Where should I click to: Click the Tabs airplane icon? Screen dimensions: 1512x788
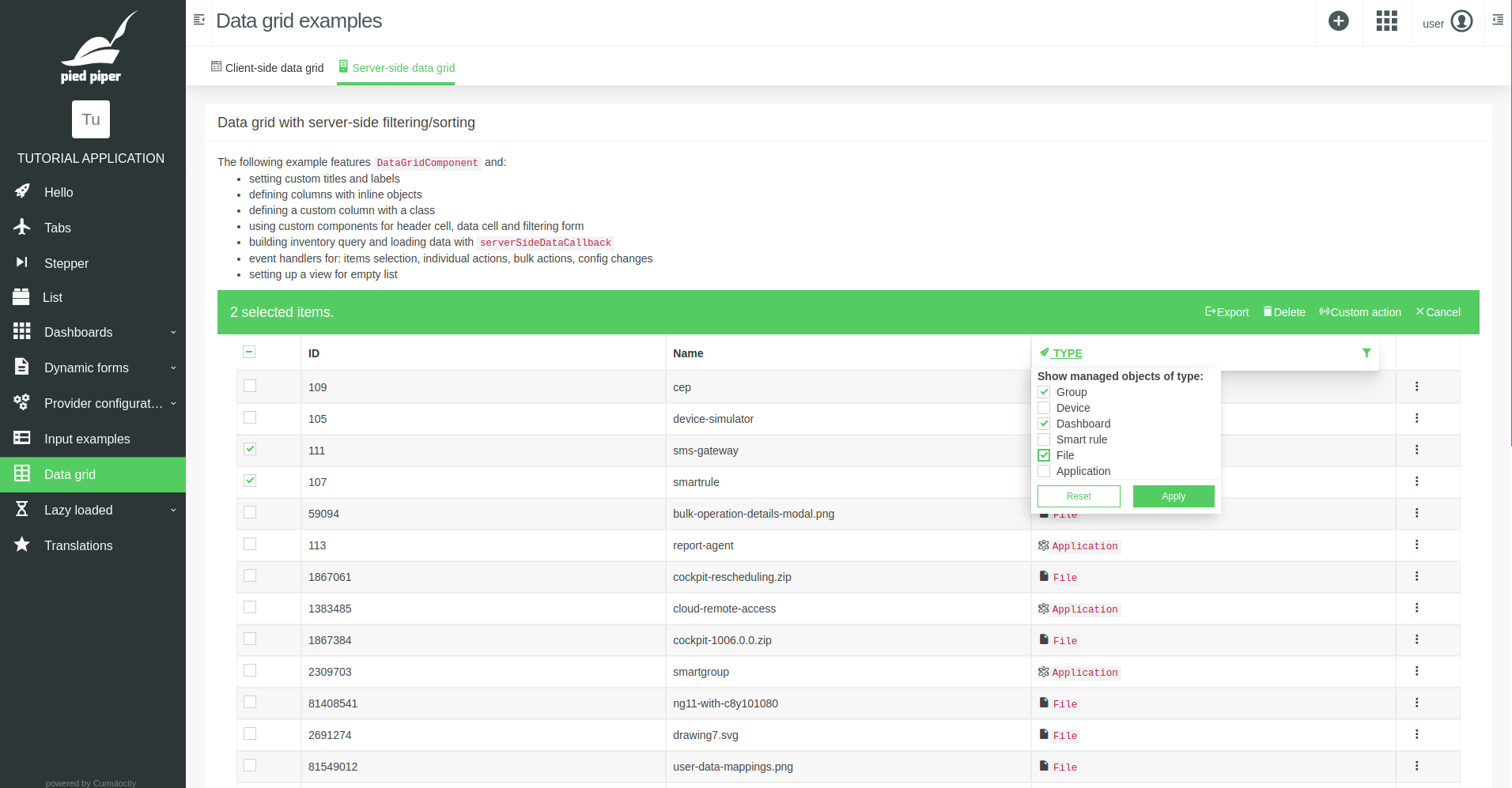[22, 227]
